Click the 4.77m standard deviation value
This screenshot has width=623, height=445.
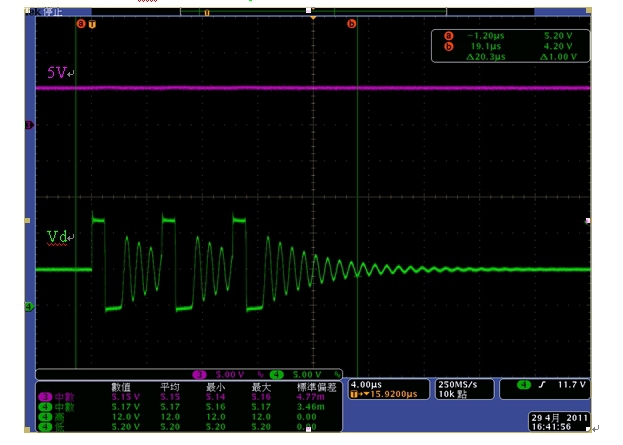coord(310,397)
